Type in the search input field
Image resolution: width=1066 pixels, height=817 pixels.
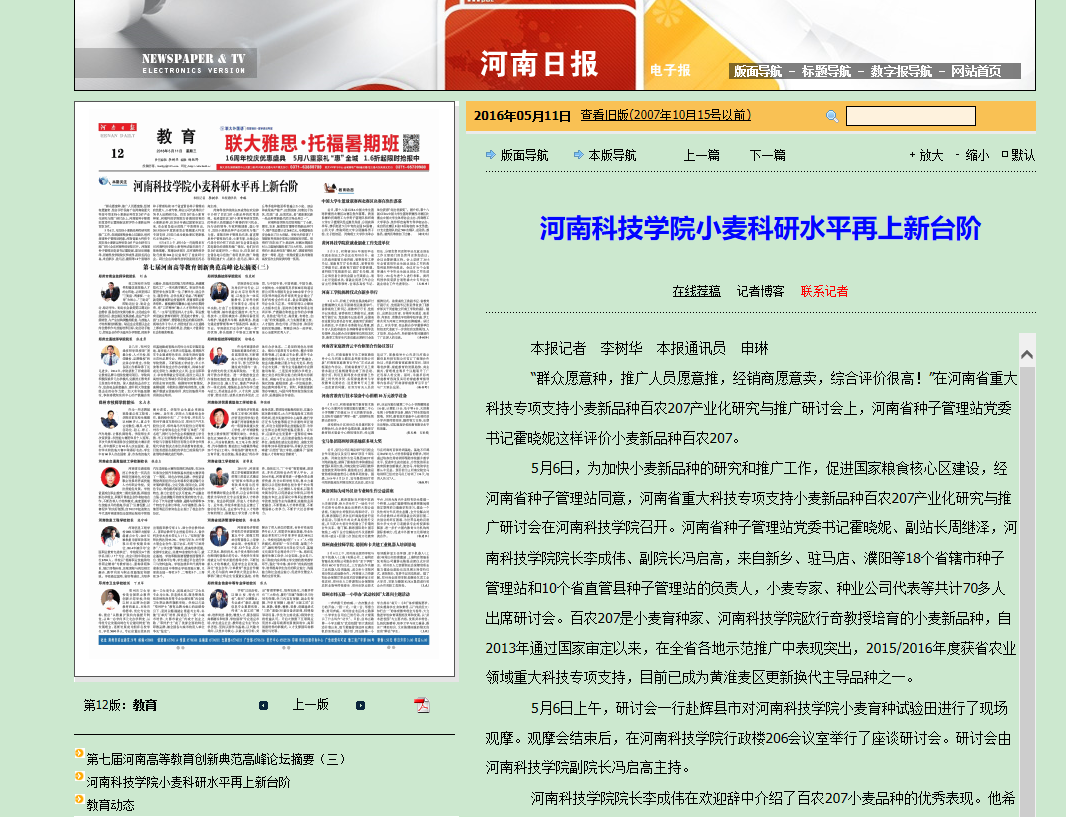910,116
